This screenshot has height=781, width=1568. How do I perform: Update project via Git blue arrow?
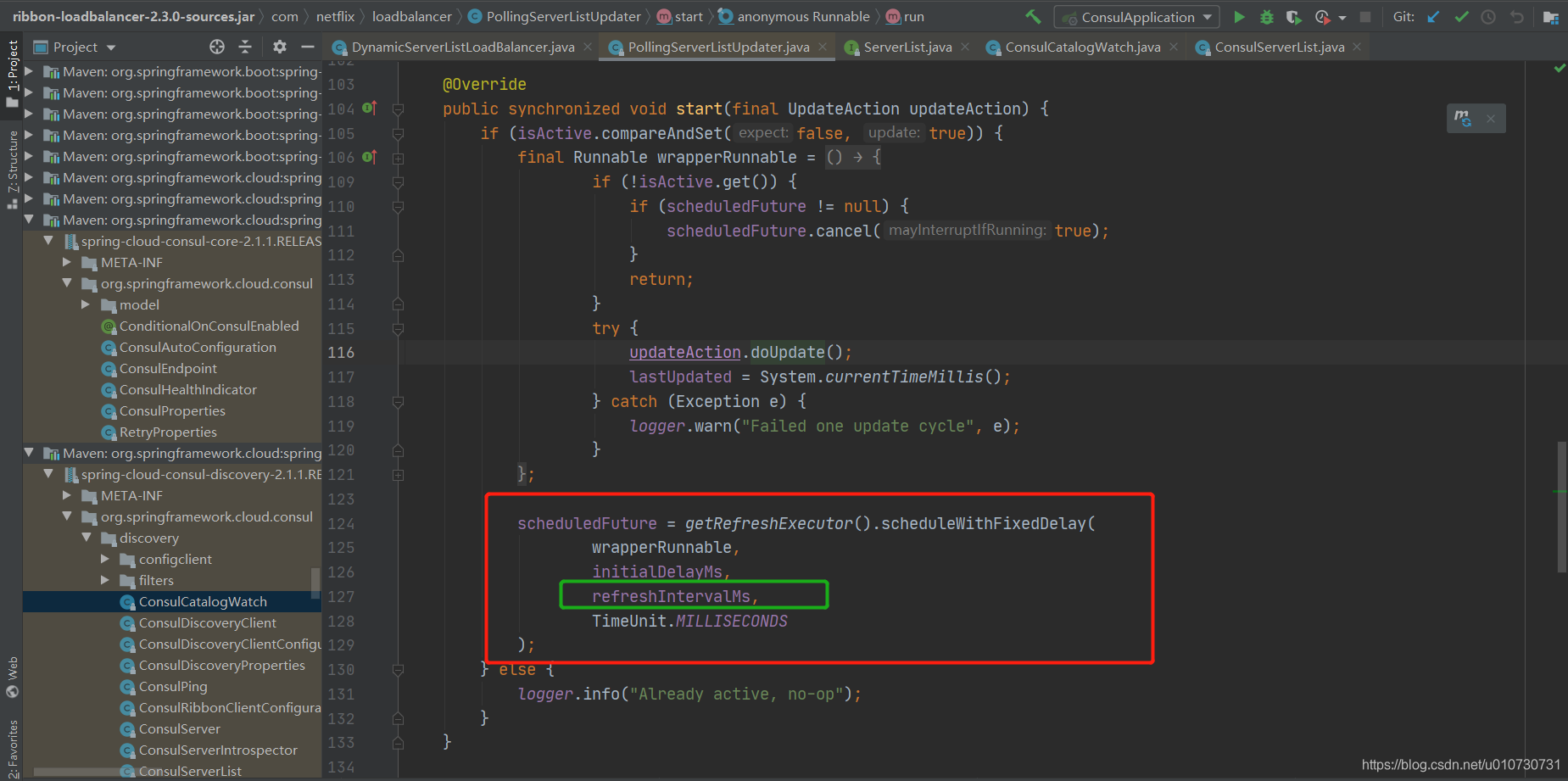tap(1433, 17)
